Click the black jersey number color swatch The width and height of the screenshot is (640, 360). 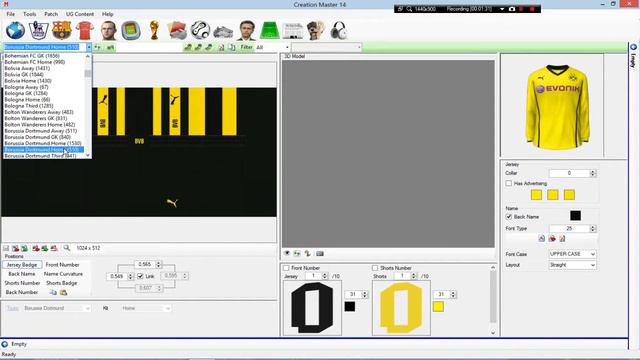tap(350, 307)
